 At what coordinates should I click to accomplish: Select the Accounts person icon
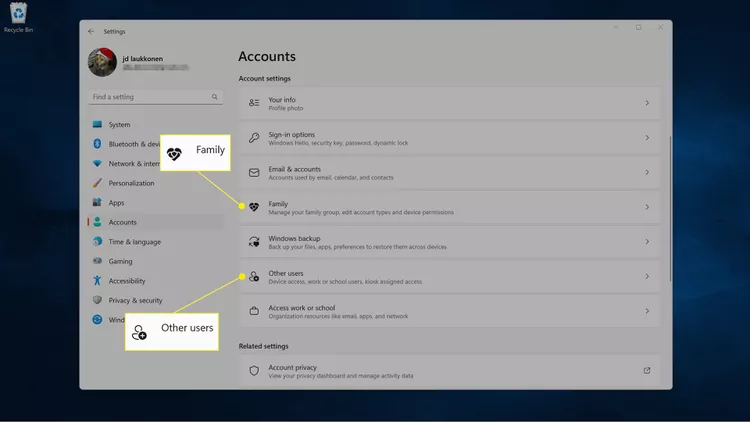(x=97, y=222)
